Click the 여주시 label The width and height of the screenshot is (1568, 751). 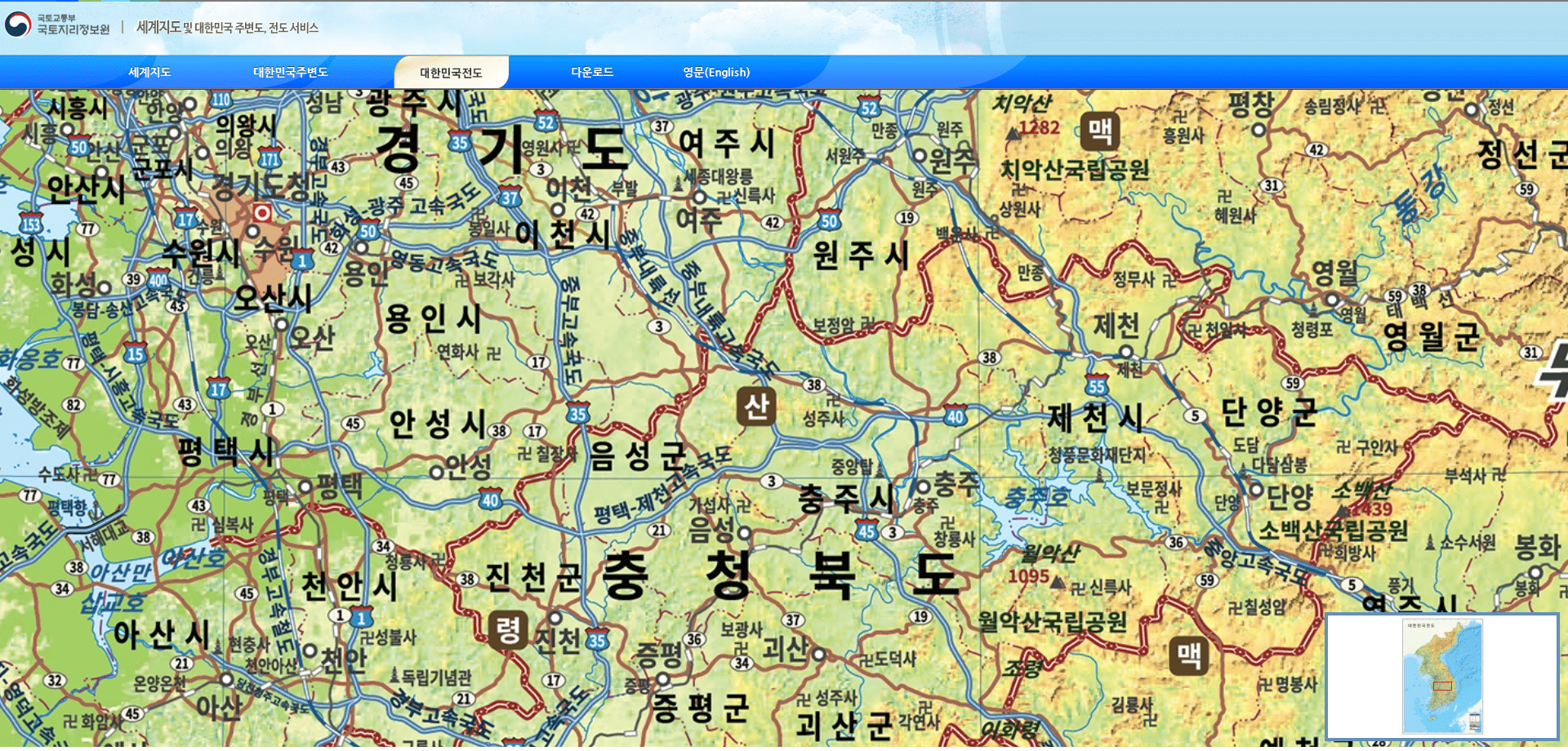pyautogui.click(x=727, y=144)
